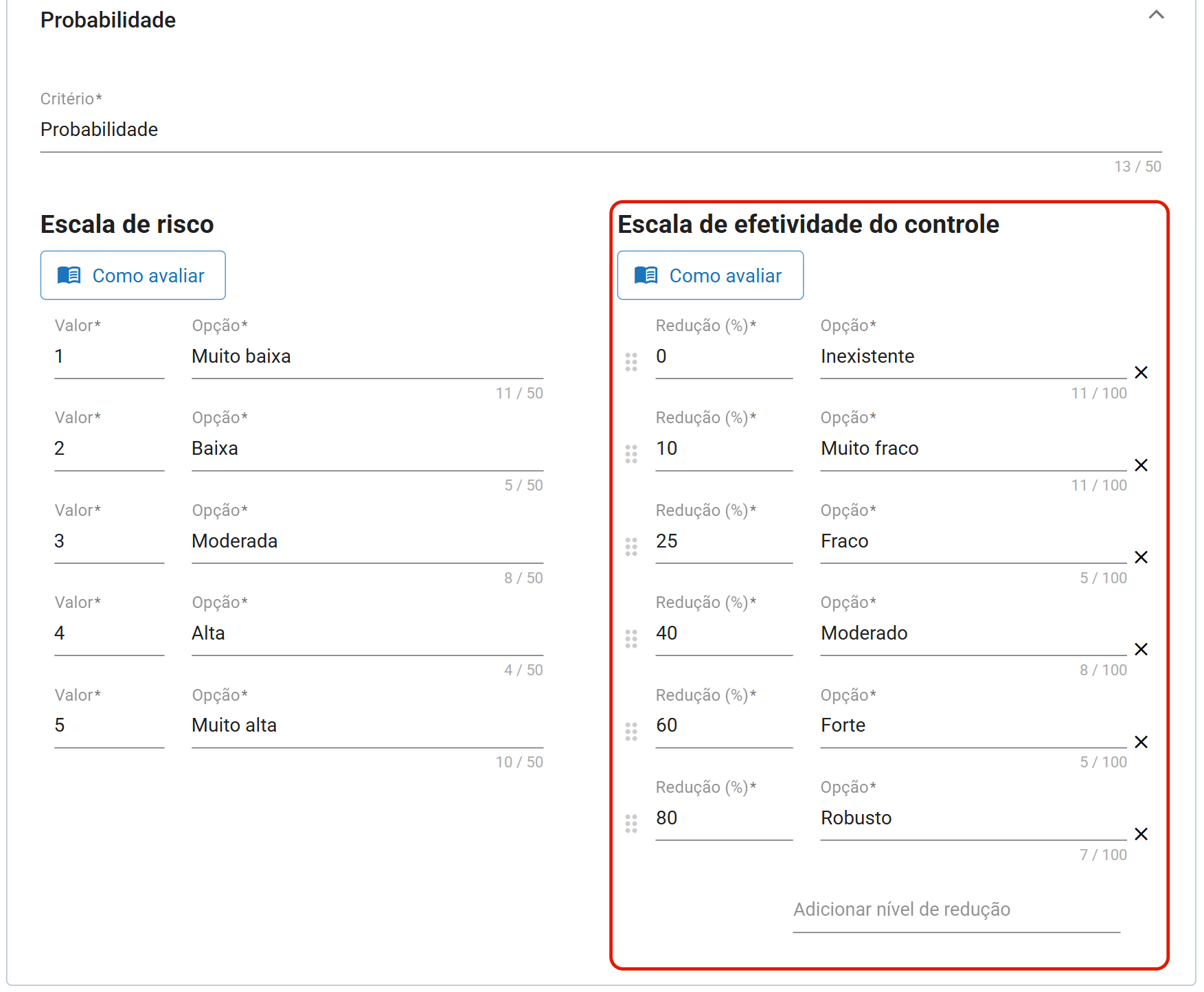1204x992 pixels.
Task: Edit the Redução field containing 40
Action: (724, 633)
